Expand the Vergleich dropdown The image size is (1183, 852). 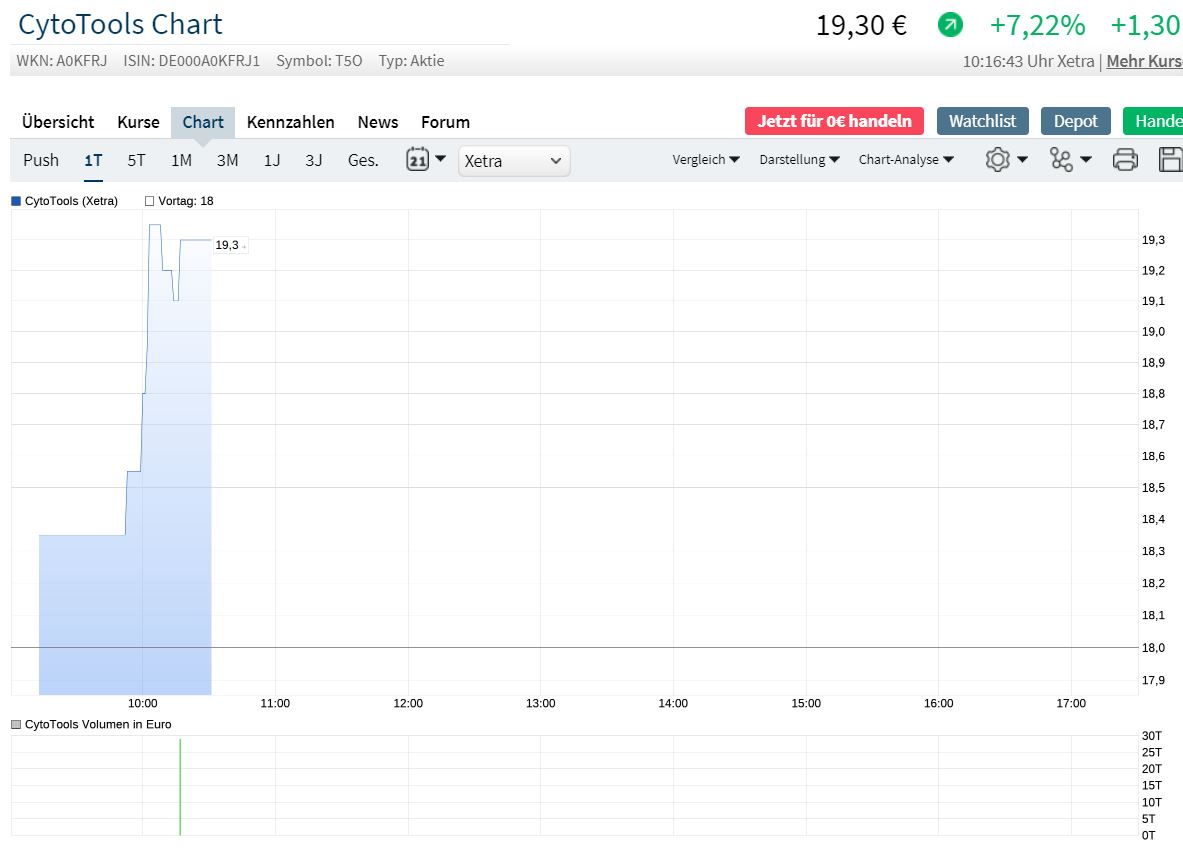pyautogui.click(x=706, y=160)
